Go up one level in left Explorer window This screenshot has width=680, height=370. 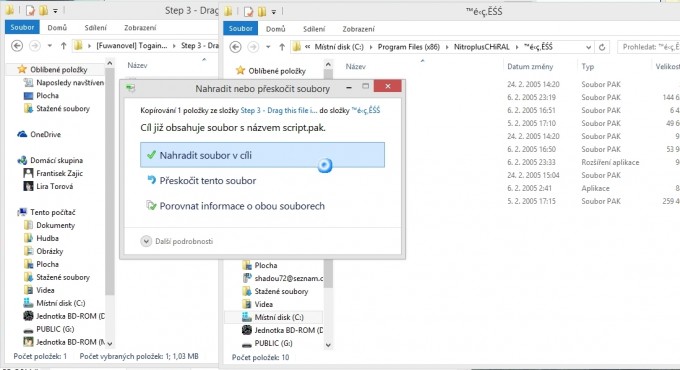tap(64, 46)
